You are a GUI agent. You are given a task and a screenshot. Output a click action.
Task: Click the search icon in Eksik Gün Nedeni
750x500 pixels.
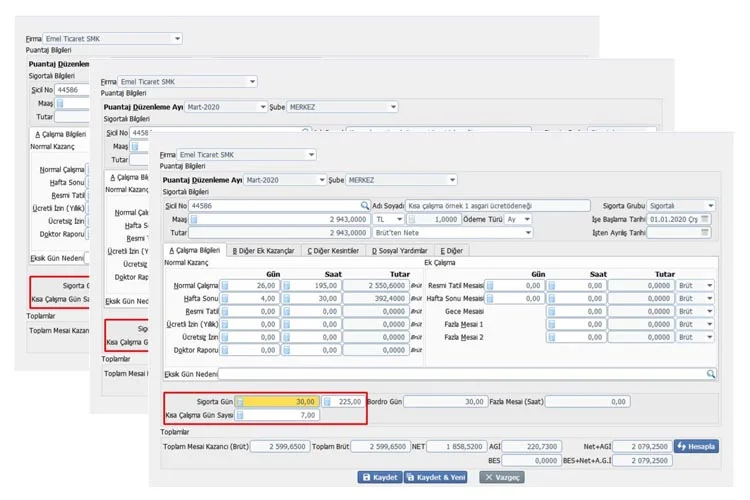711,373
